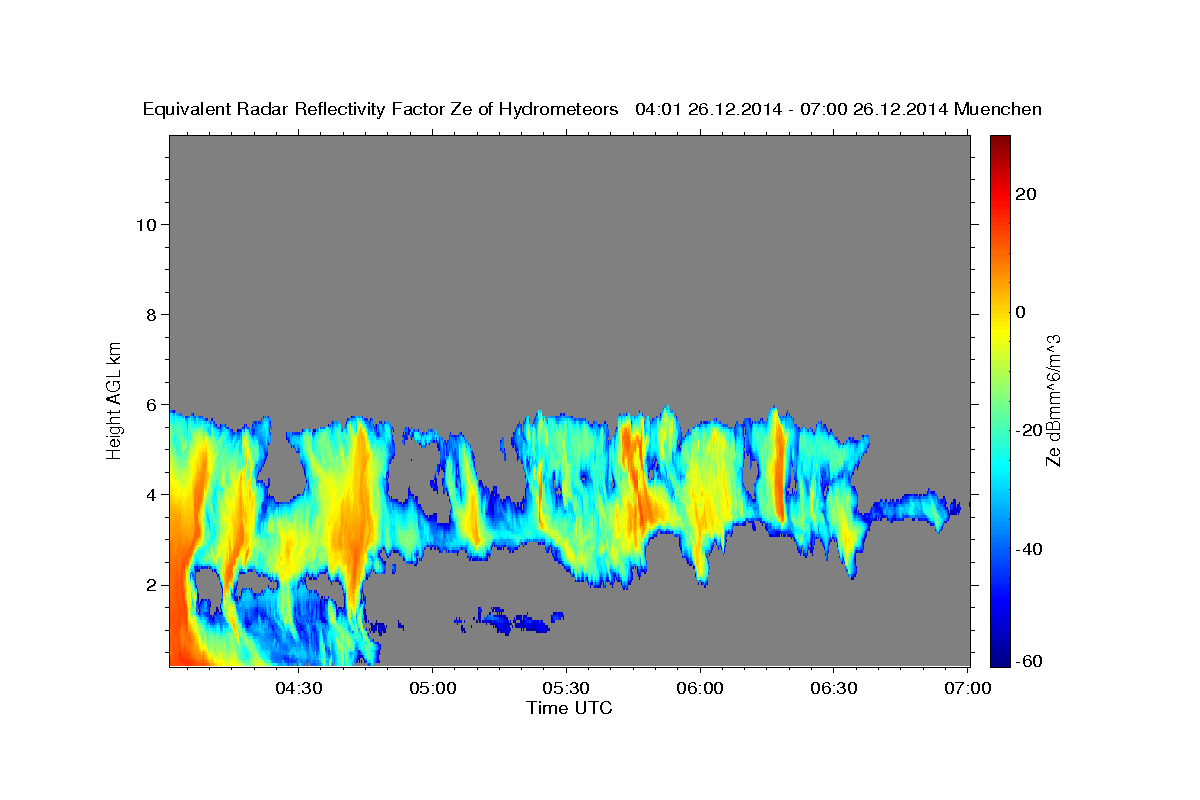Click the dark red top of the colorbar
The width and height of the screenshot is (1200, 800).
[999, 141]
